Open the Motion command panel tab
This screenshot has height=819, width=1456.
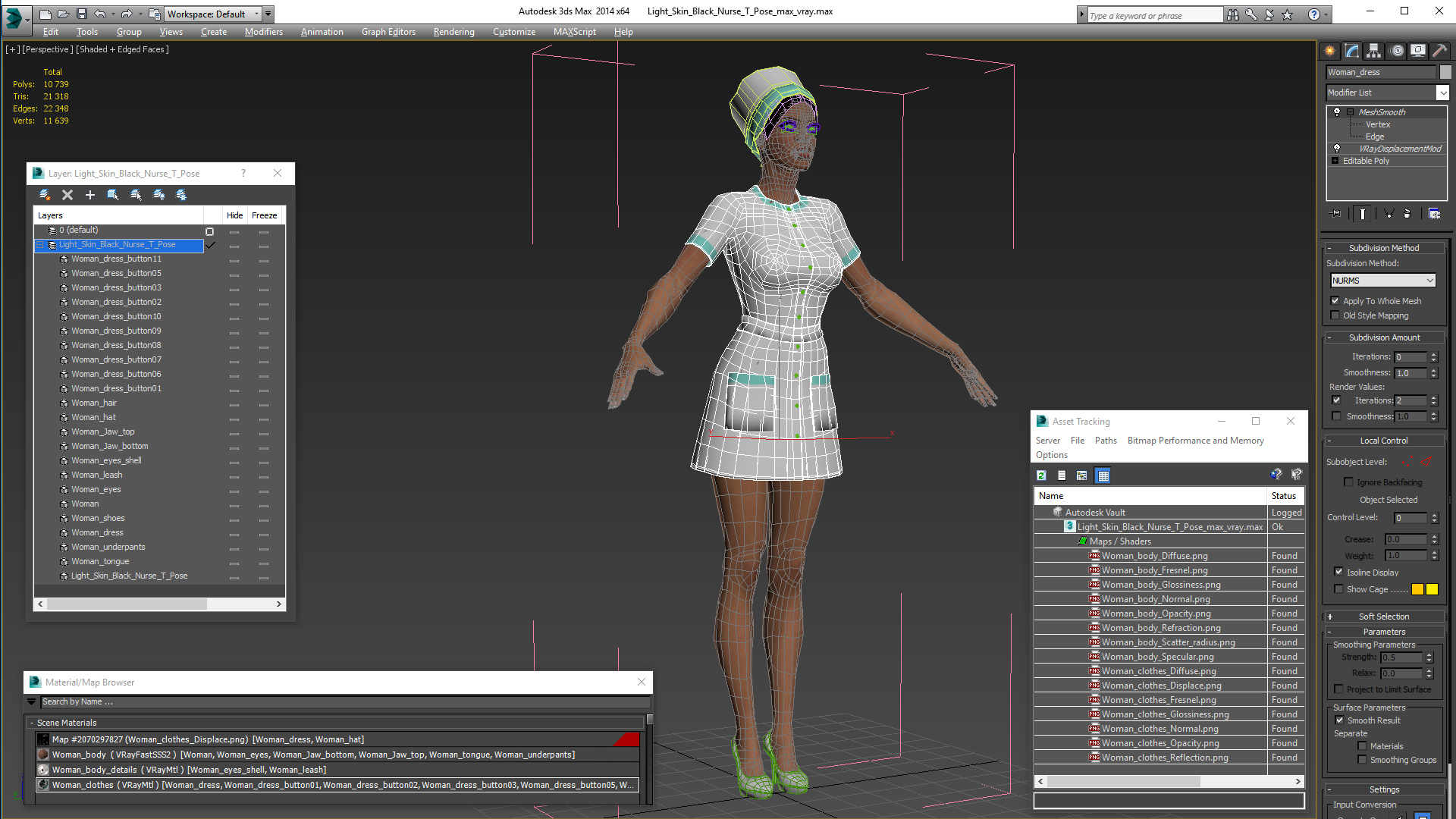click(x=1397, y=51)
